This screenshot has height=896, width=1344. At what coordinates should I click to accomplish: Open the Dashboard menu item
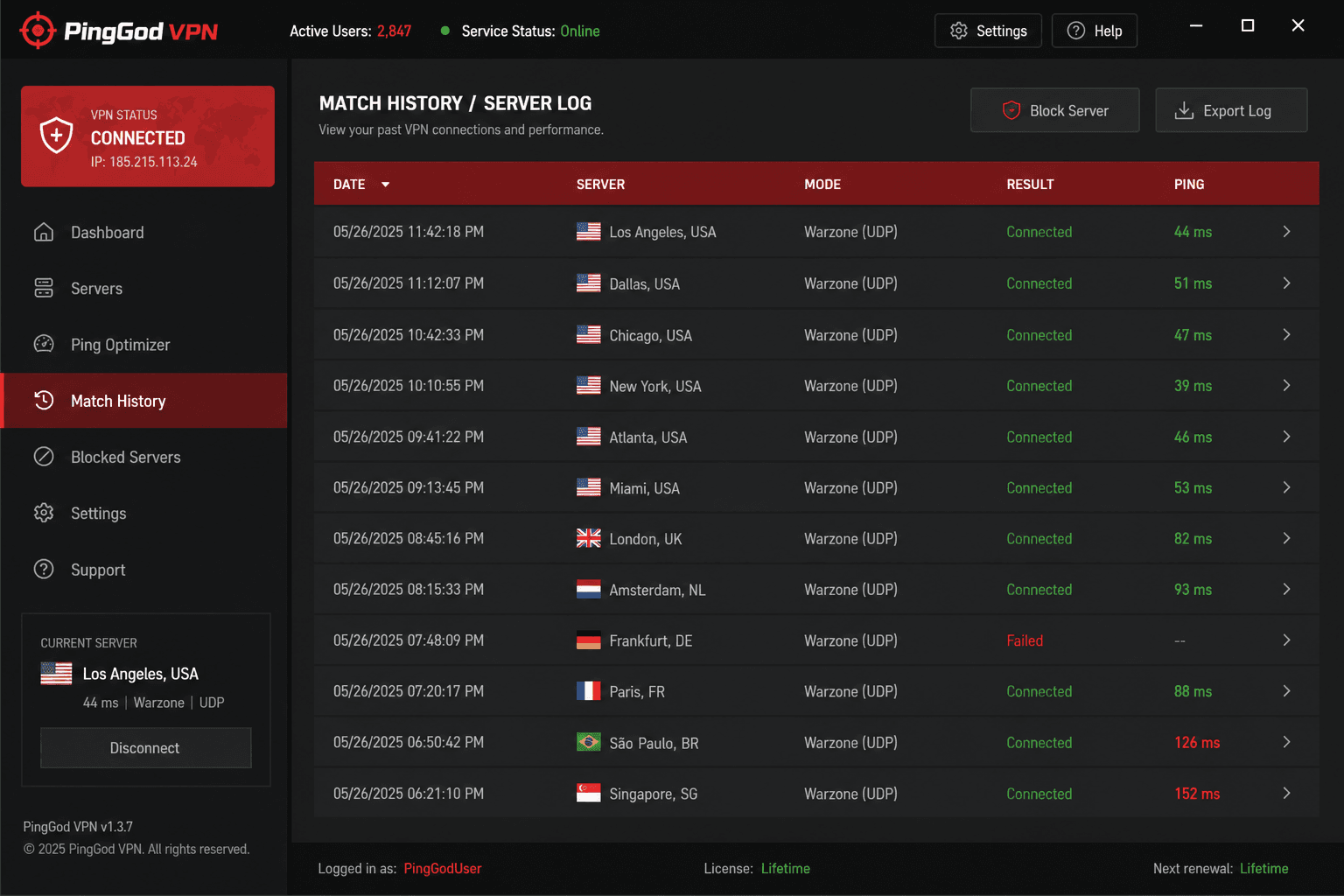144,232
